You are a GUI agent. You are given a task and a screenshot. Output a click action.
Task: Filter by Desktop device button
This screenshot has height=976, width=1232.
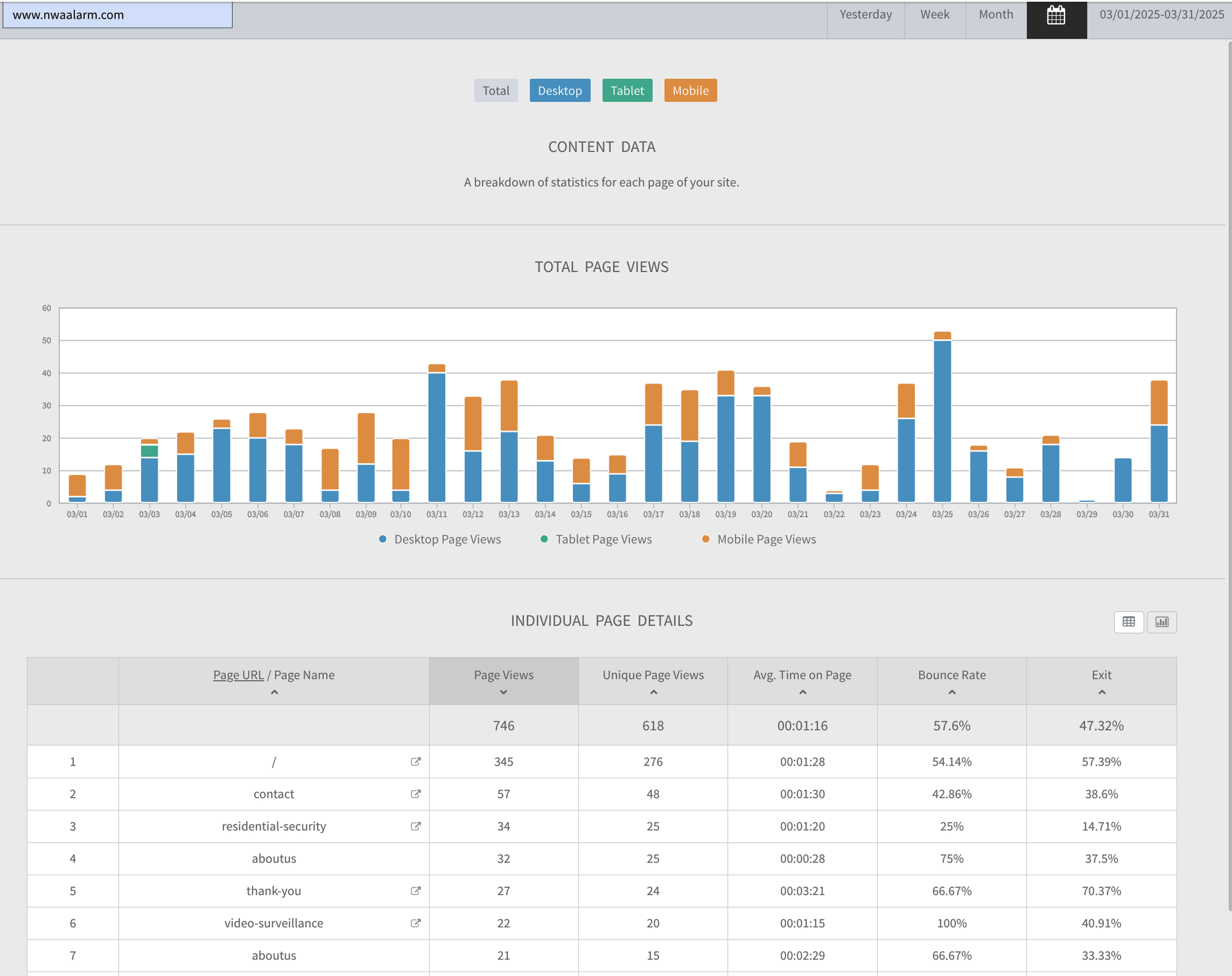(x=560, y=90)
